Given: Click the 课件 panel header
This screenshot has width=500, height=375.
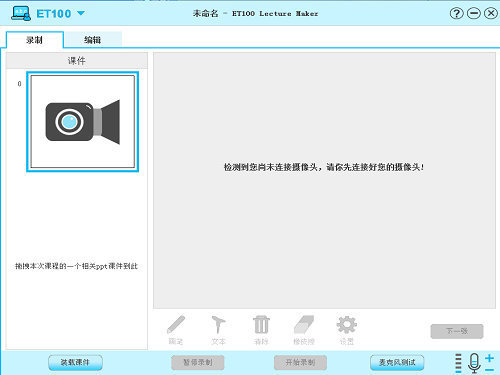Looking at the screenshot, I should [77, 61].
